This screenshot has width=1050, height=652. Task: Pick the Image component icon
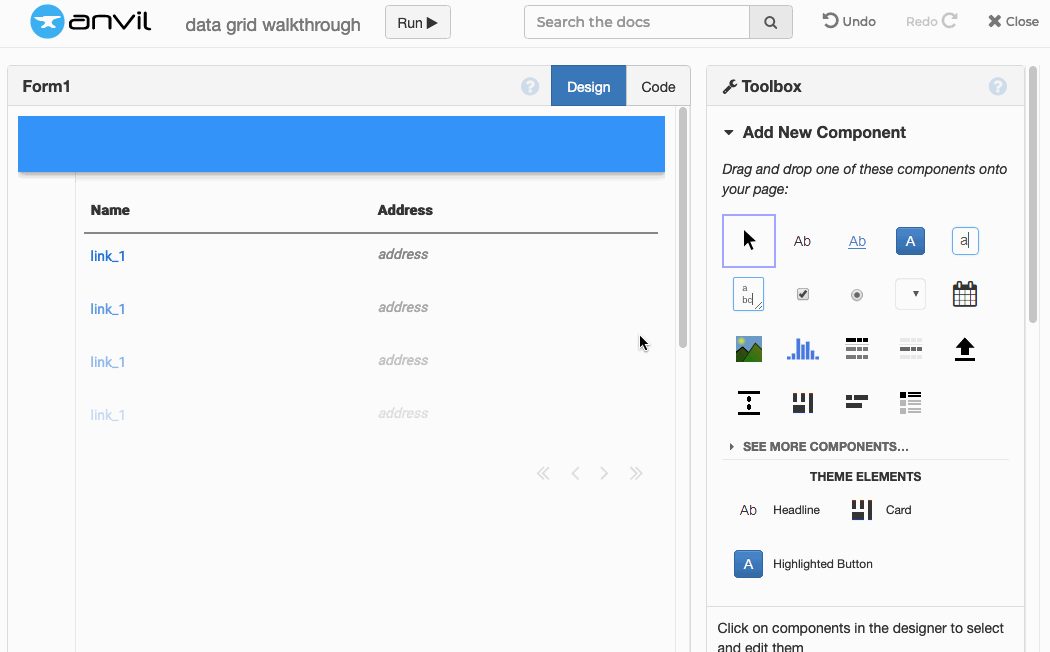point(749,349)
